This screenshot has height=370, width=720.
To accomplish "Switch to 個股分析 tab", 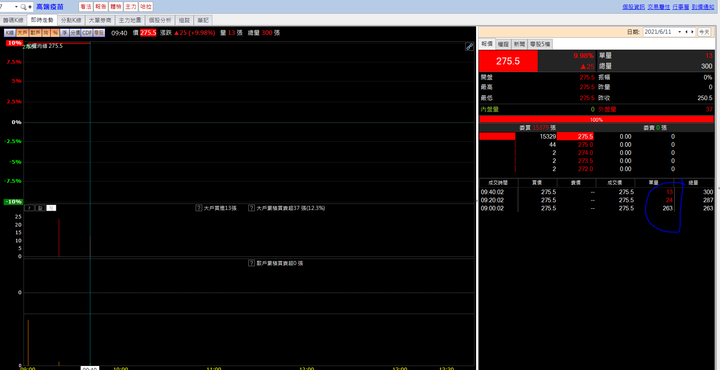I will point(160,20).
